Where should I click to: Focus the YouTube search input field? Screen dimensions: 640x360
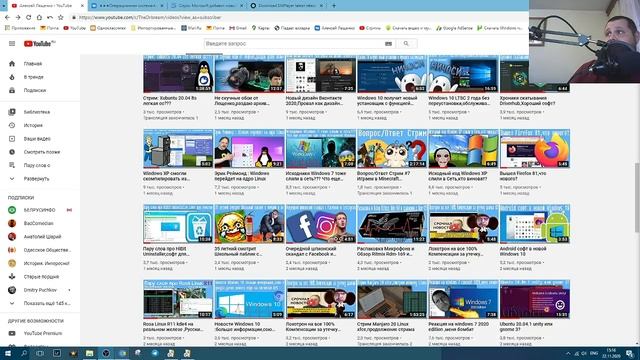294,44
